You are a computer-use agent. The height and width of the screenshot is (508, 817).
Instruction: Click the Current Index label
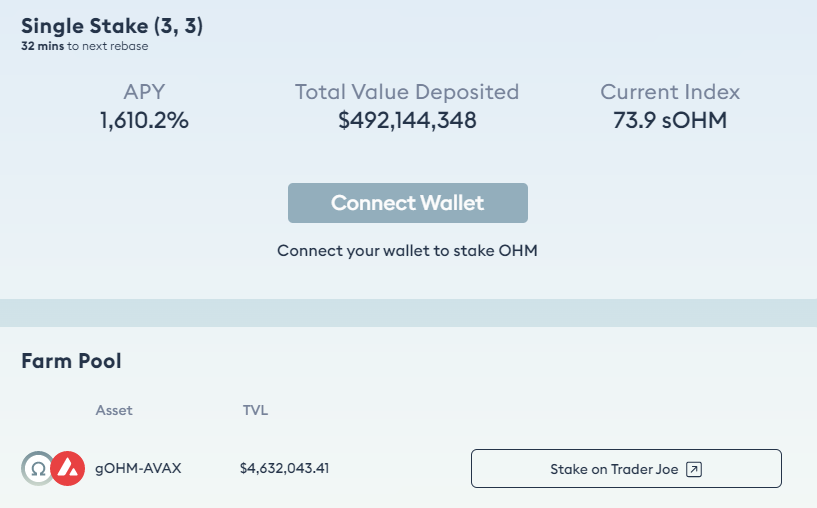[x=670, y=92]
